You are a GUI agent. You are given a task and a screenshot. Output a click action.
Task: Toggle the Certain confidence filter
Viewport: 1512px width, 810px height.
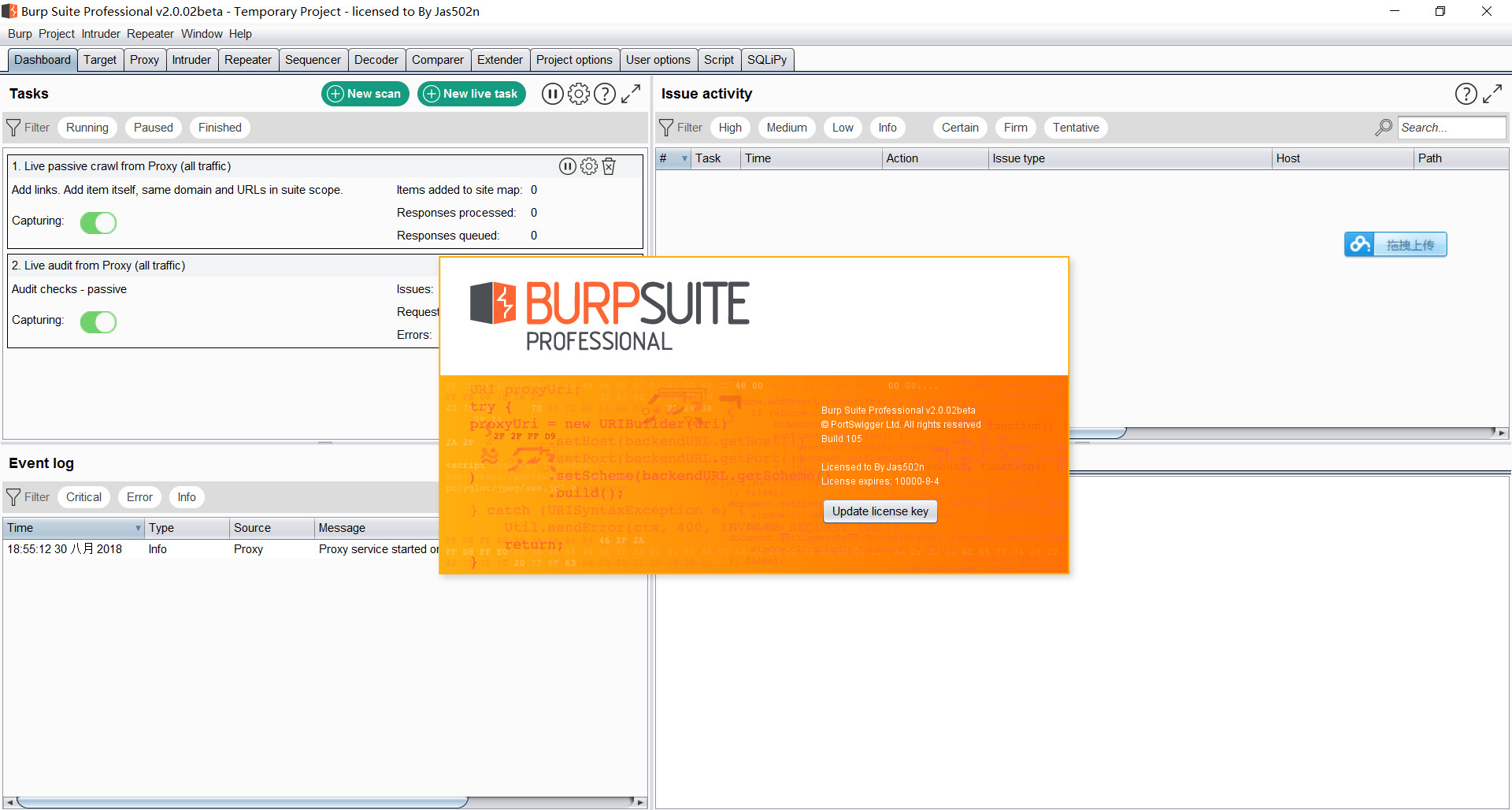(x=960, y=128)
